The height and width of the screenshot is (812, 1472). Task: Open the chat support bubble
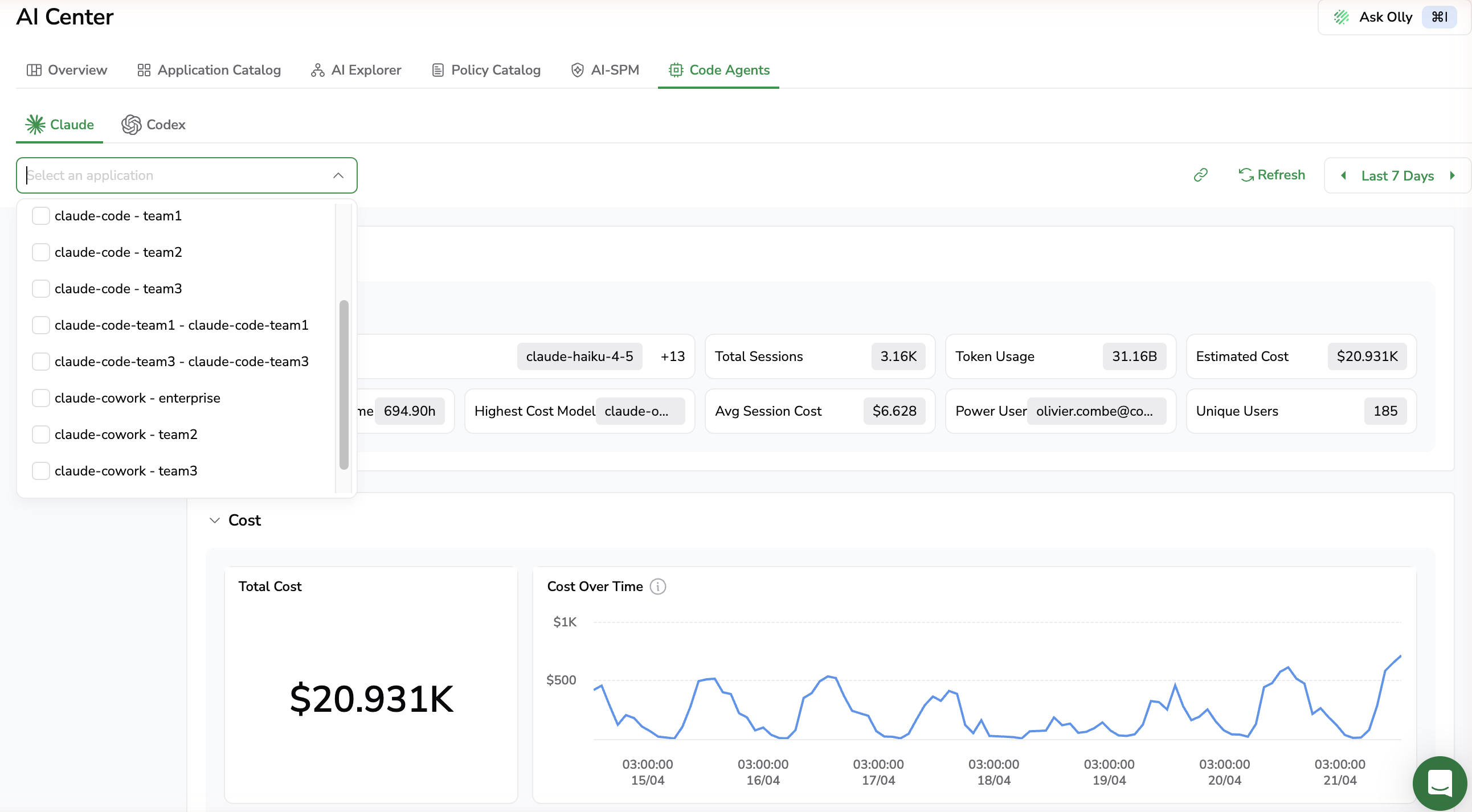click(1439, 782)
